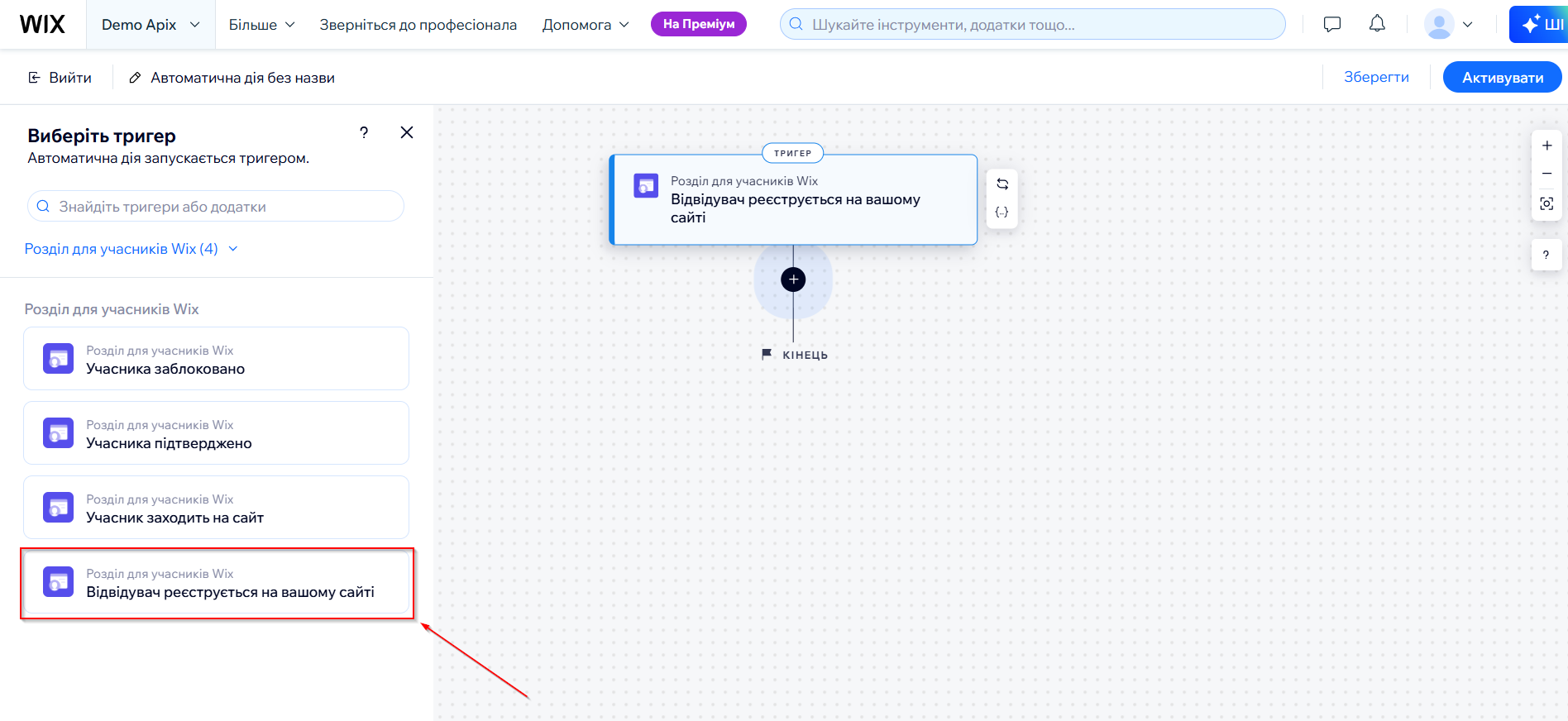Viewport: 1568px width, 721px height.
Task: Rename automation via the pencil icon
Action: 135,78
